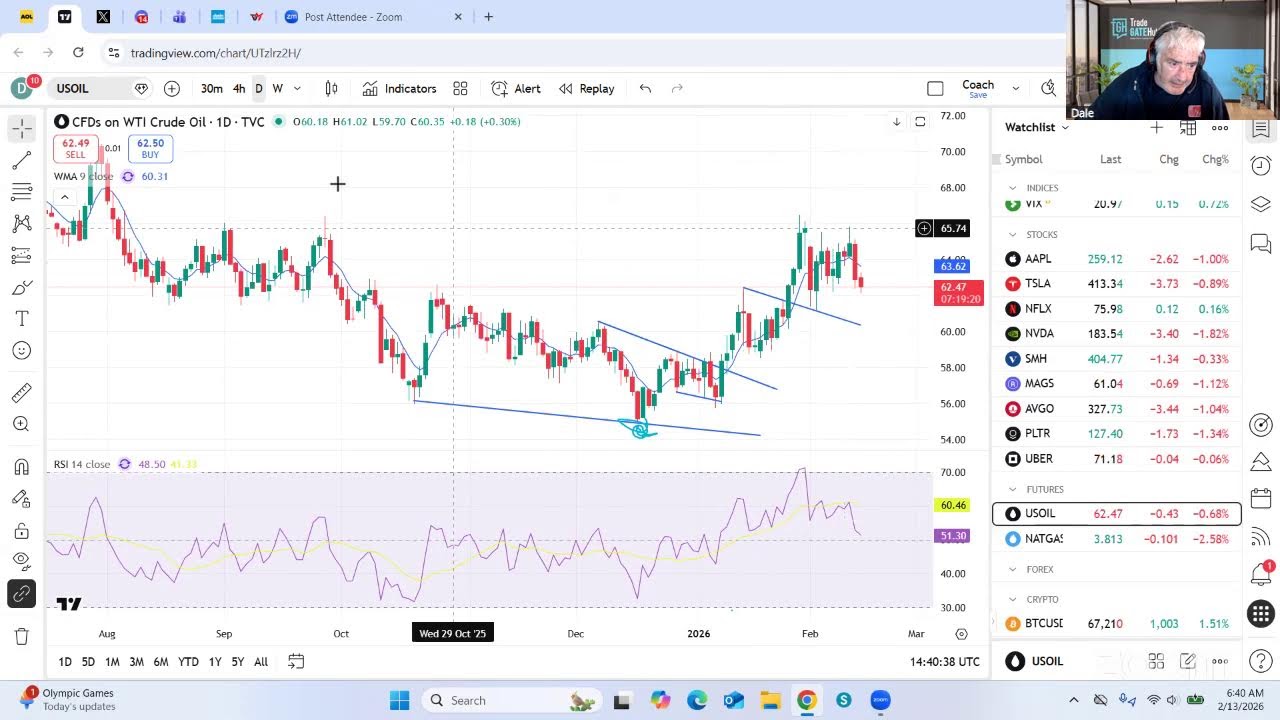The height and width of the screenshot is (720, 1280).
Task: Switch to the 4h timeframe
Action: click(x=239, y=88)
